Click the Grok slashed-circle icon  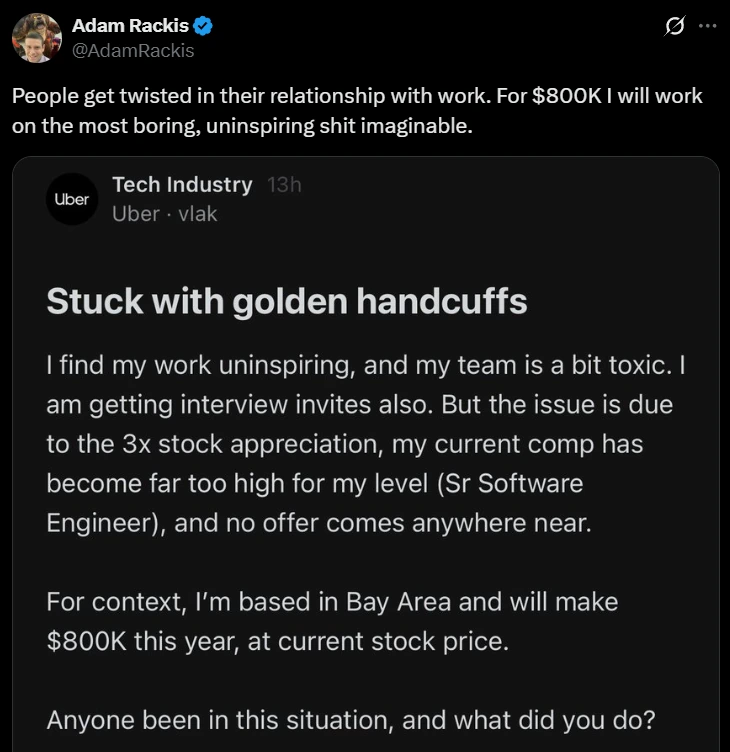[675, 26]
